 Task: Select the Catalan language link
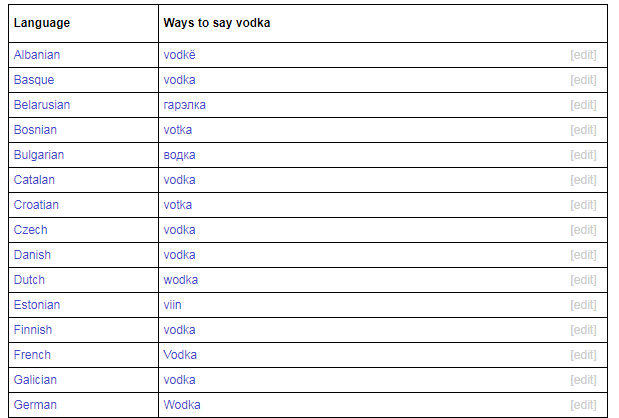coord(34,180)
